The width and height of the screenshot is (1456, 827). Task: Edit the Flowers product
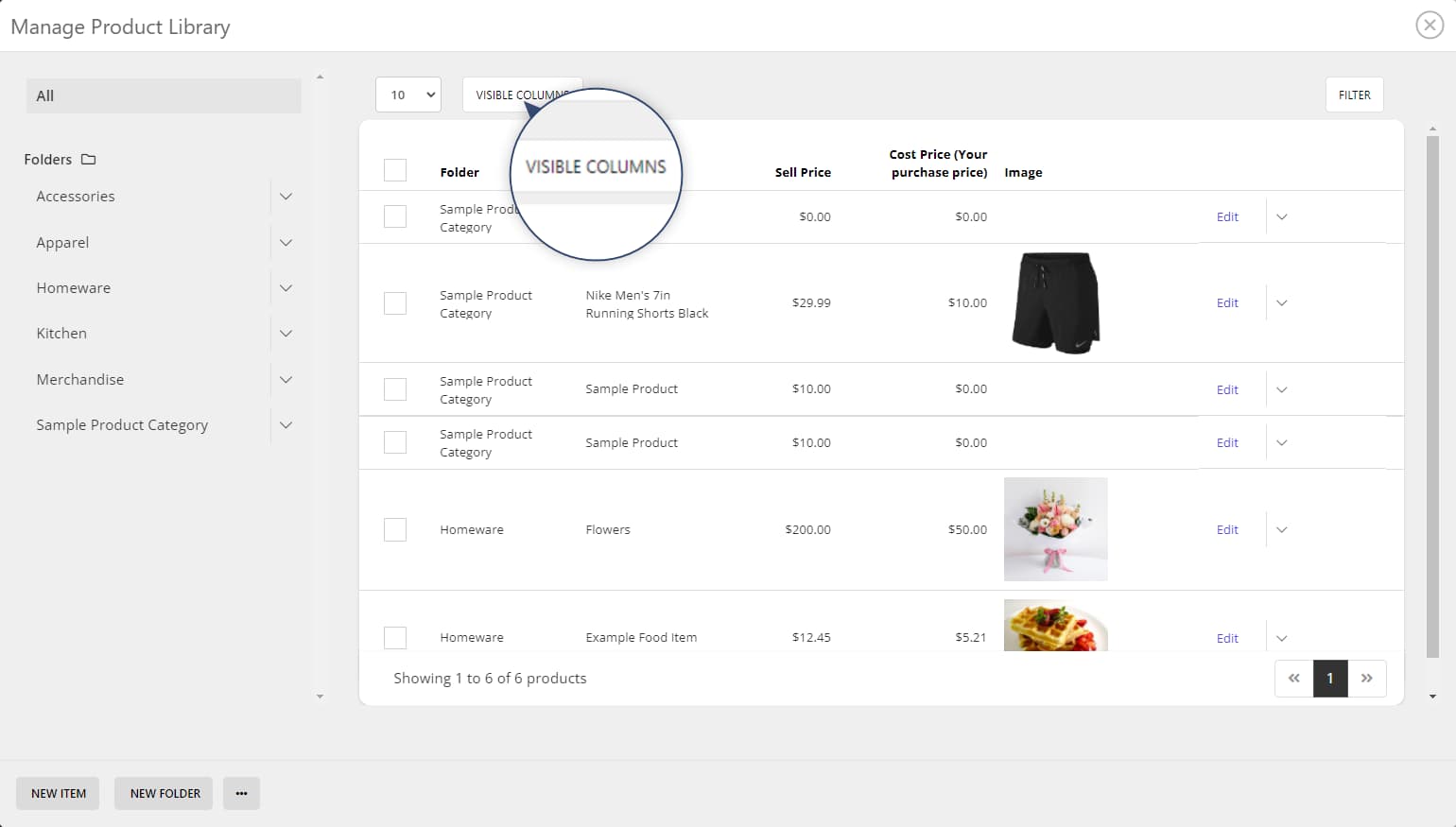1226,529
